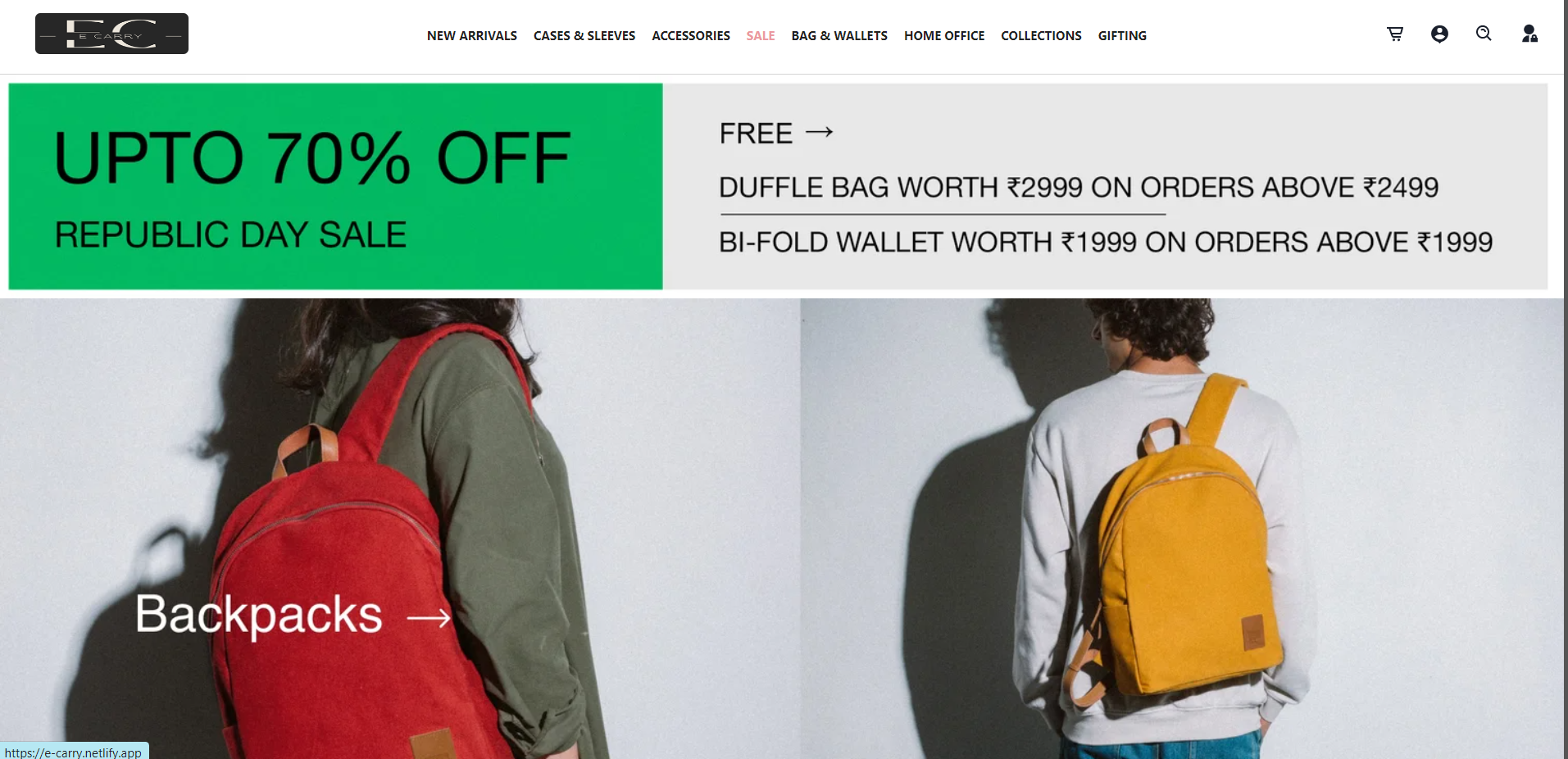
Task: Open the Collections menu
Action: click(1041, 36)
